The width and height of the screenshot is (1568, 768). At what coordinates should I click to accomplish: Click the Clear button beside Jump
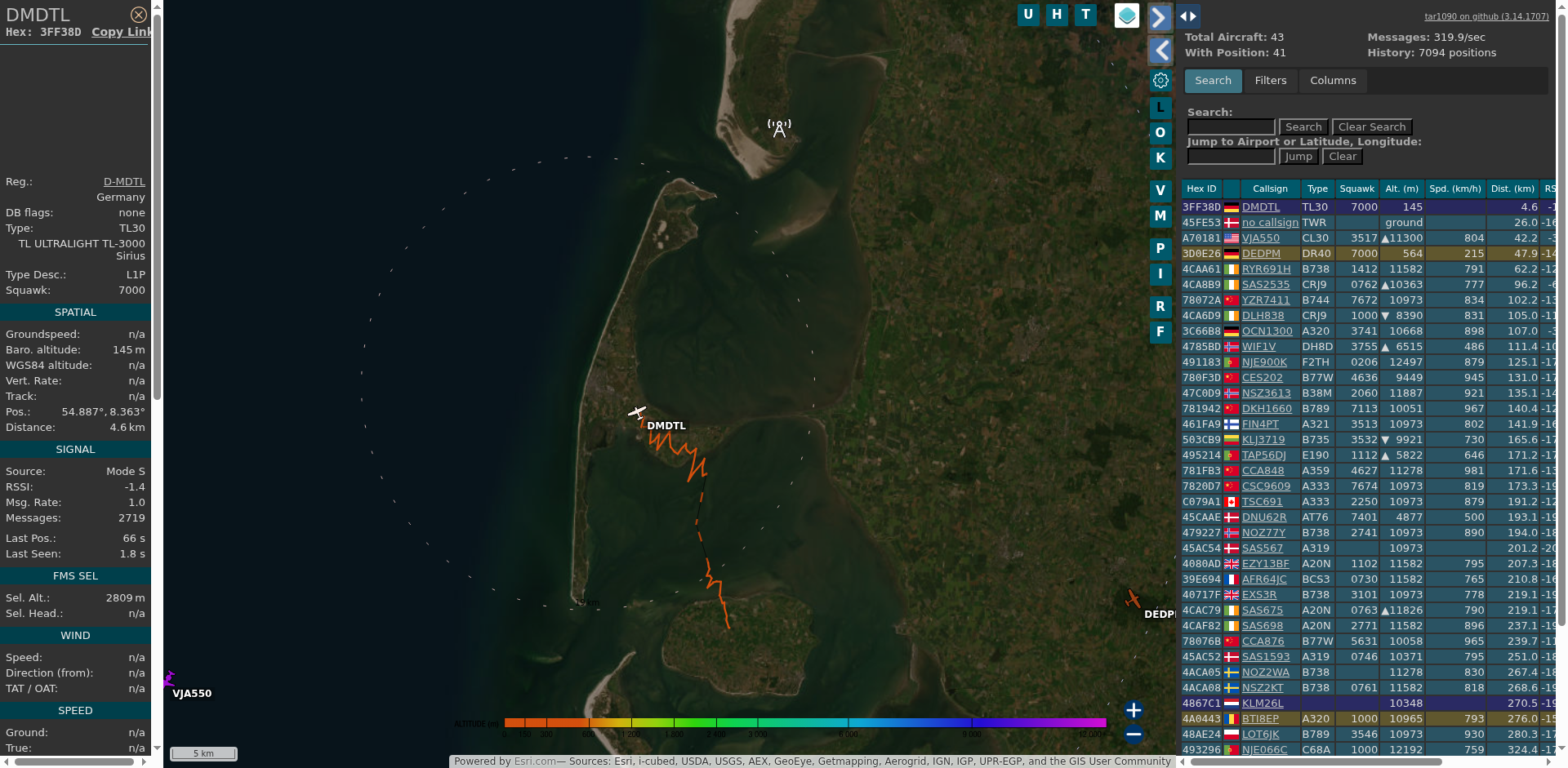click(x=1343, y=157)
